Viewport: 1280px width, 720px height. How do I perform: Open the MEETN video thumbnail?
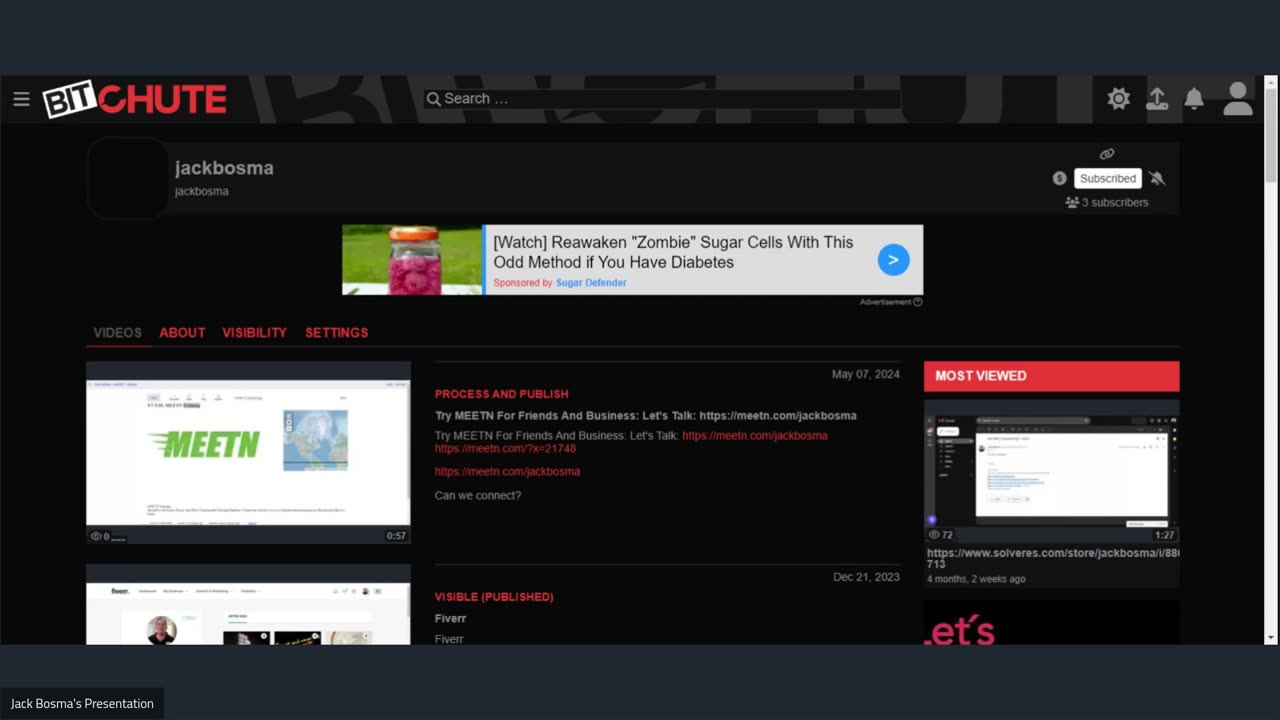coord(248,452)
